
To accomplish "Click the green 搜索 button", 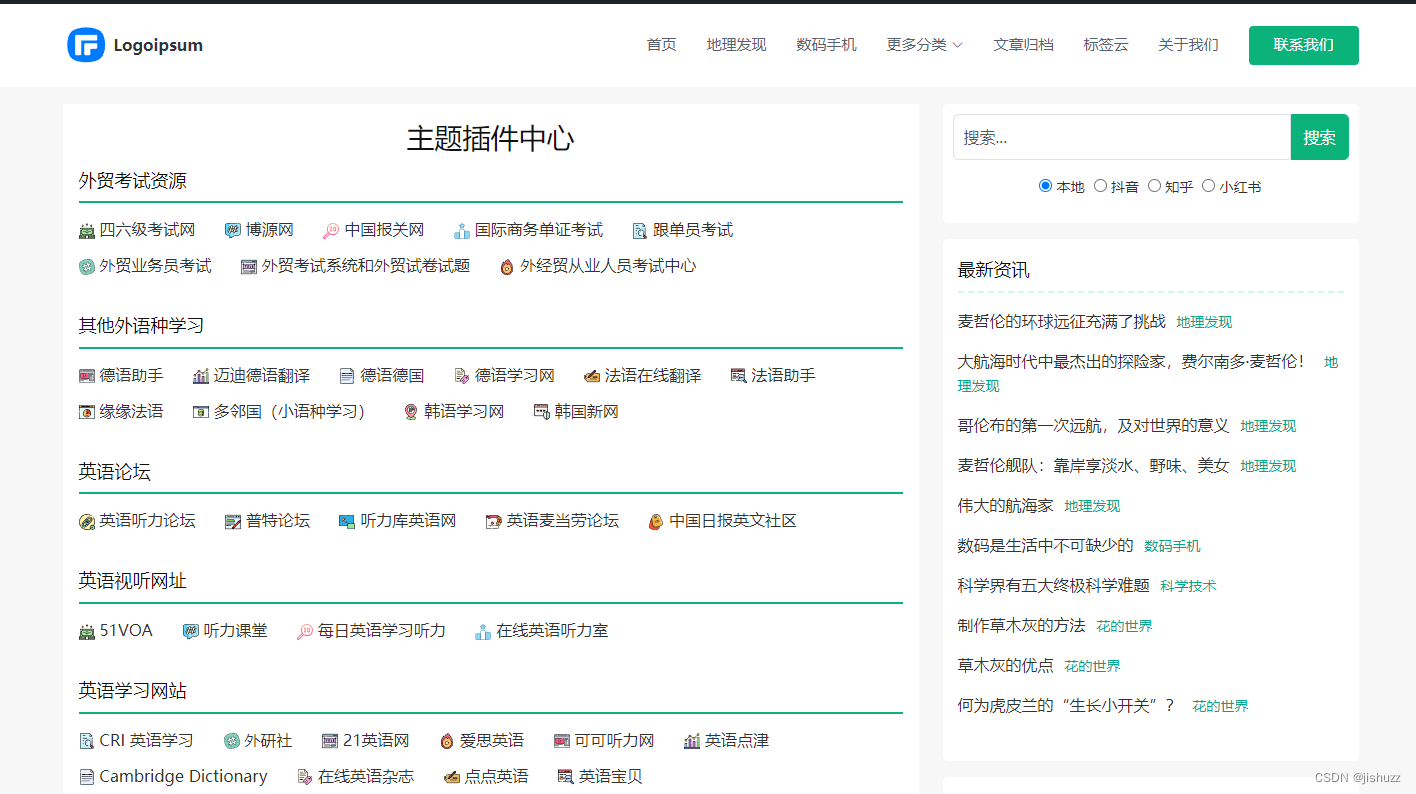I will (x=1319, y=137).
